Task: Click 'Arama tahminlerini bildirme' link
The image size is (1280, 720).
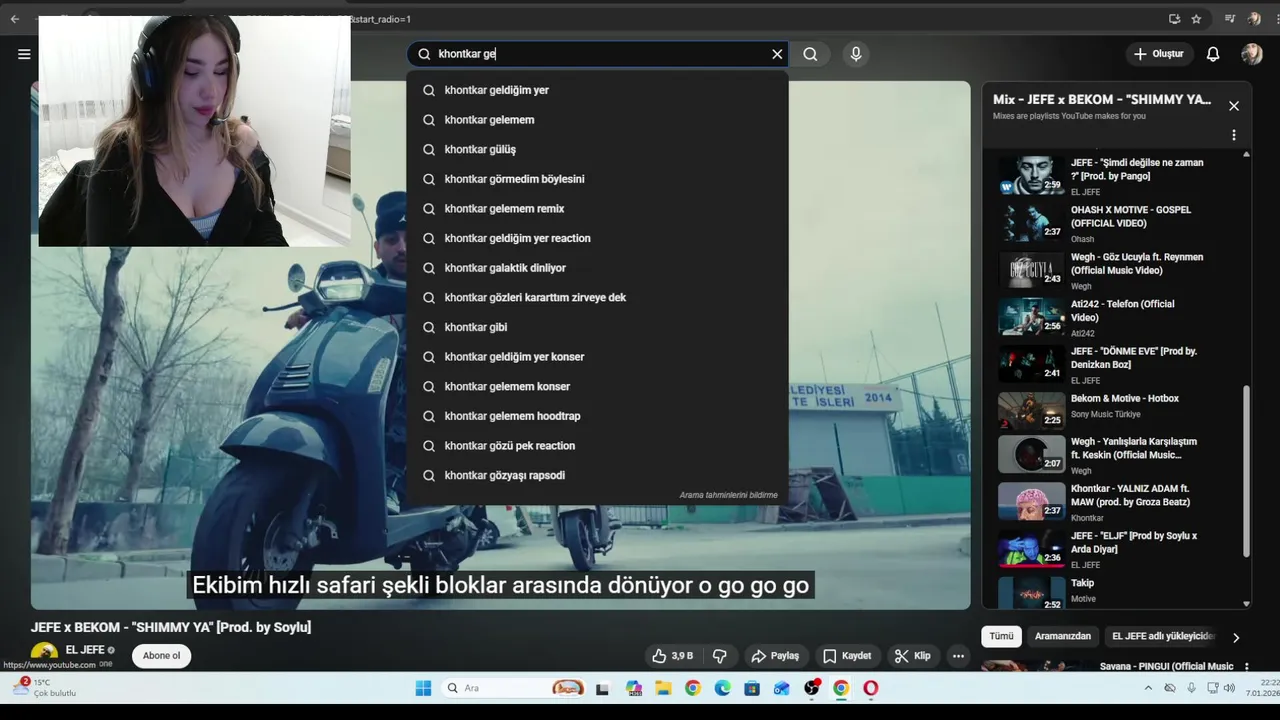Action: [728, 495]
